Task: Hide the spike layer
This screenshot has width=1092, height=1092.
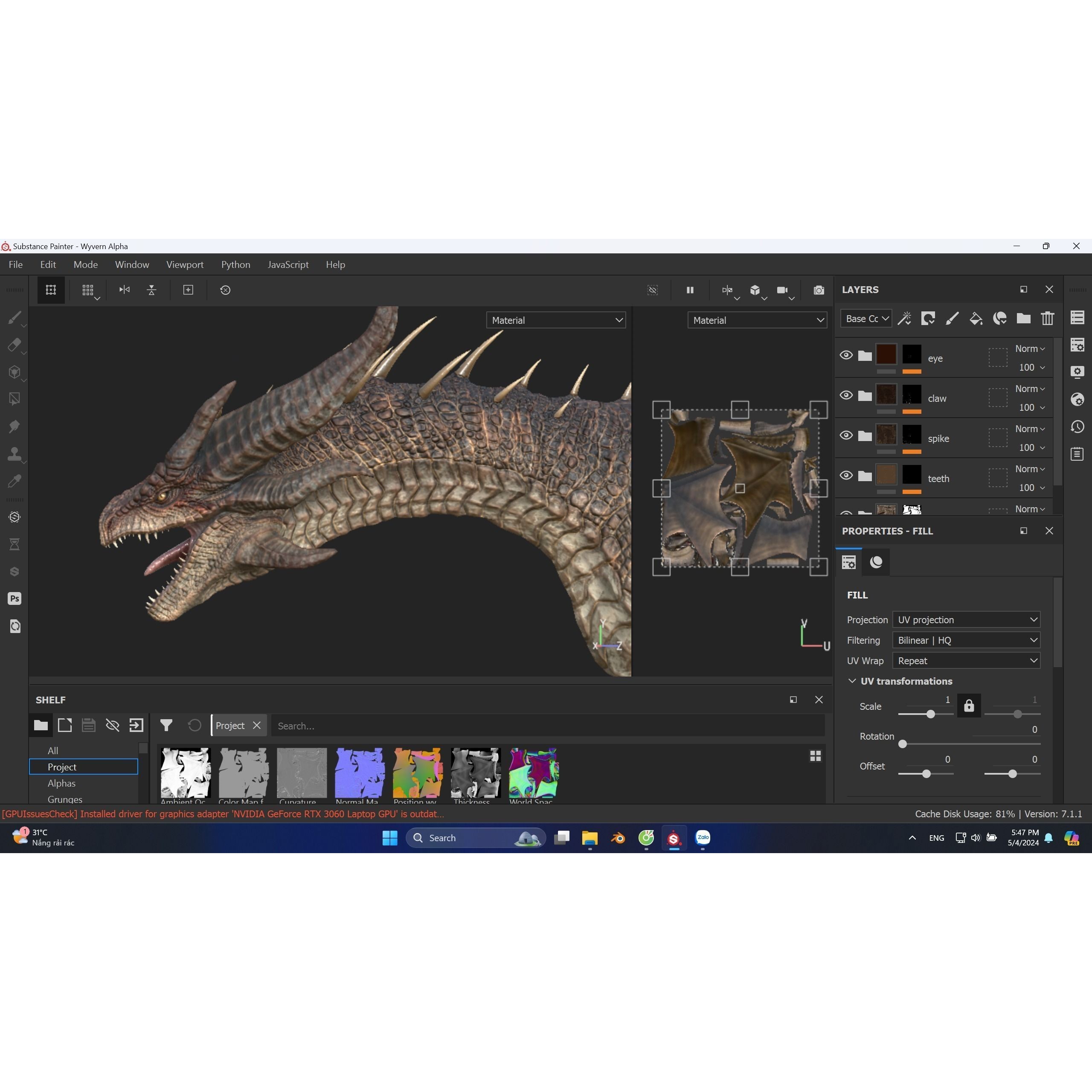Action: tap(846, 435)
